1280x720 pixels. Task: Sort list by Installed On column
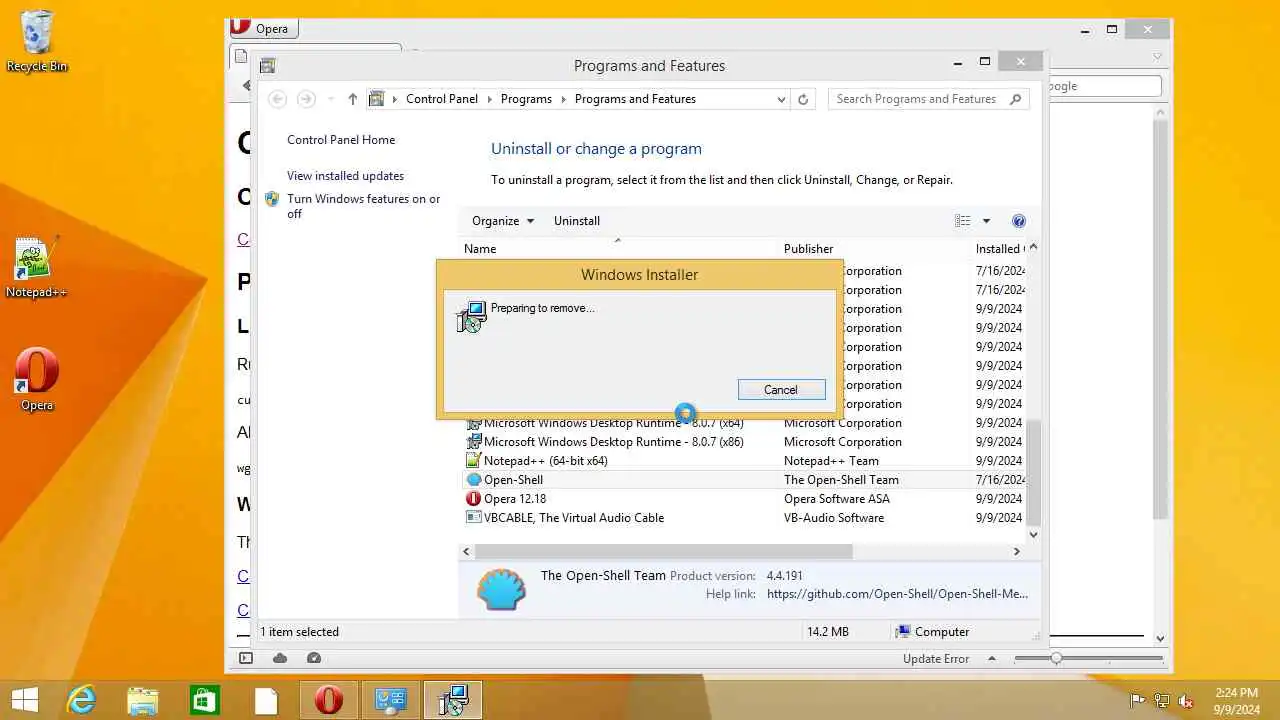pos(998,249)
